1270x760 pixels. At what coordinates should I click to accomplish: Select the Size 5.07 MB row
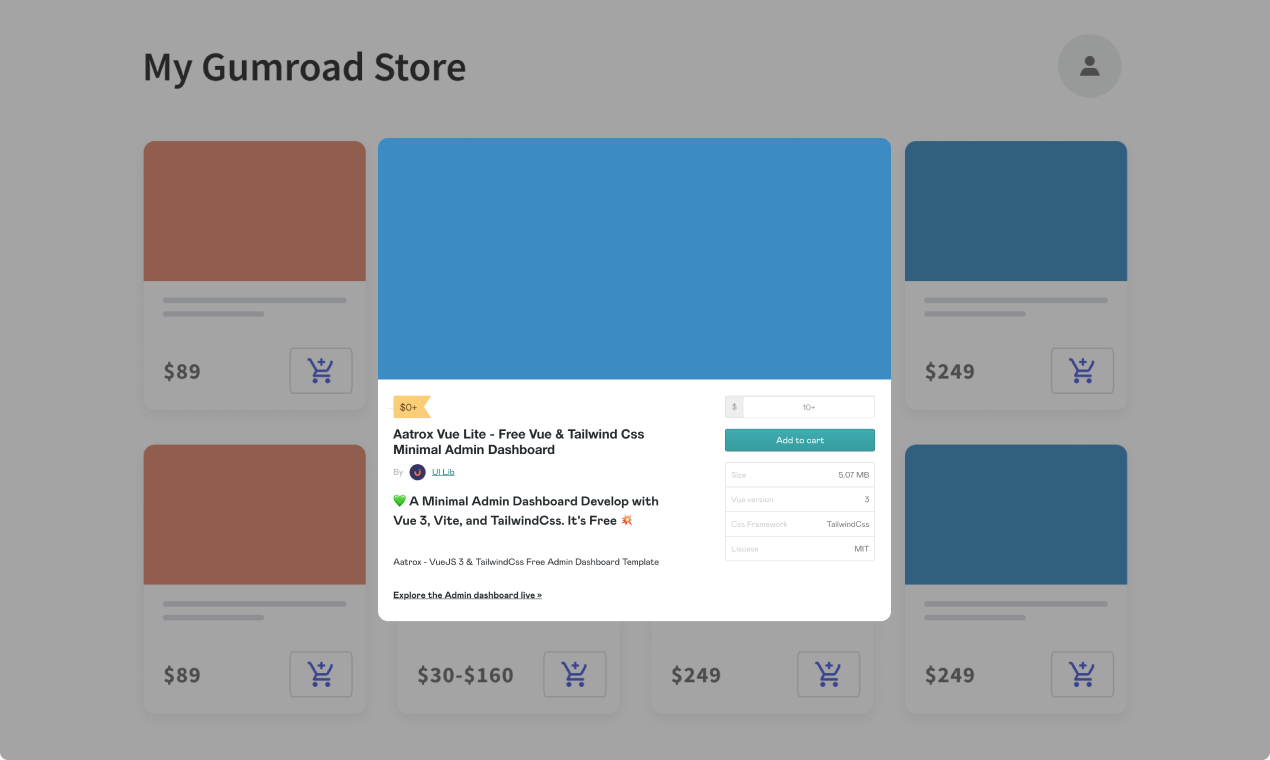(x=800, y=475)
